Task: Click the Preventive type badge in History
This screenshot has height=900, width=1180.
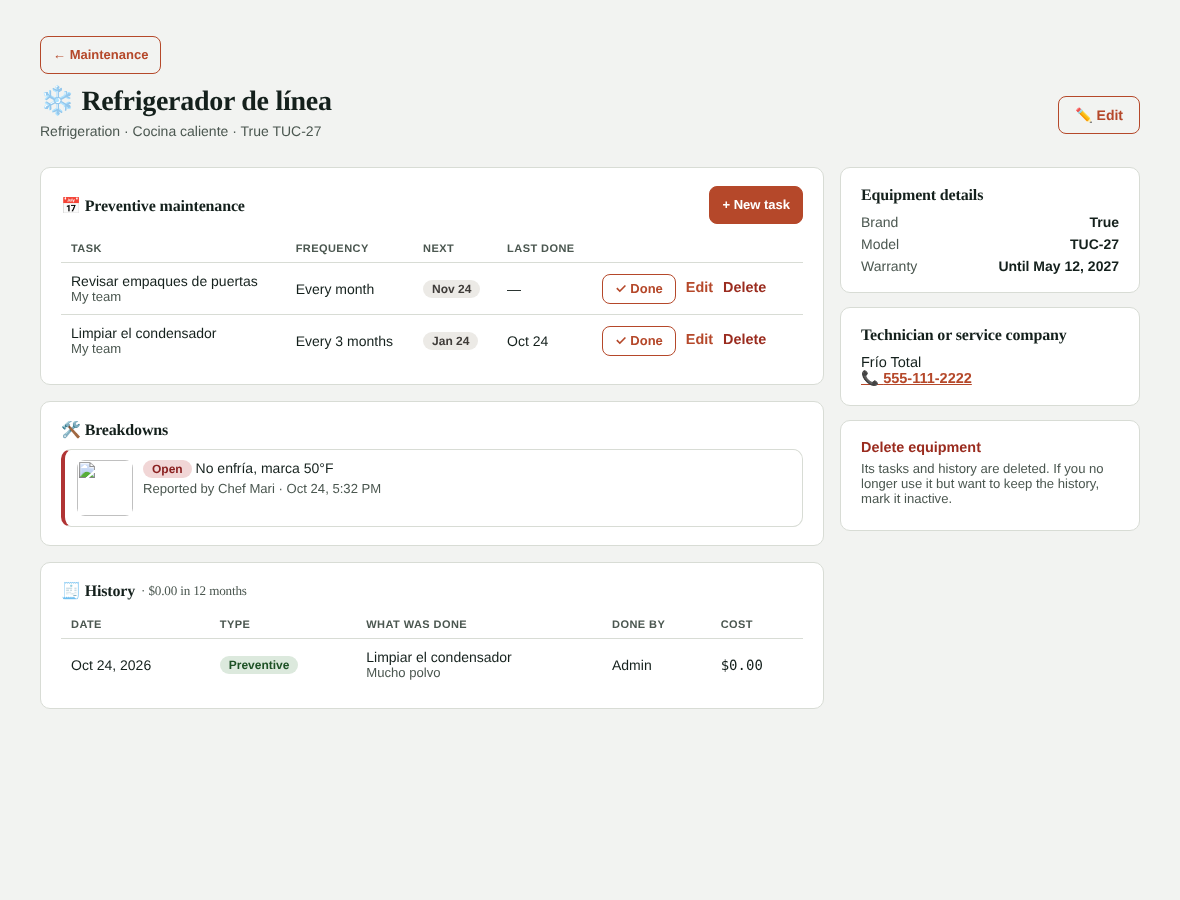Action: tap(259, 665)
